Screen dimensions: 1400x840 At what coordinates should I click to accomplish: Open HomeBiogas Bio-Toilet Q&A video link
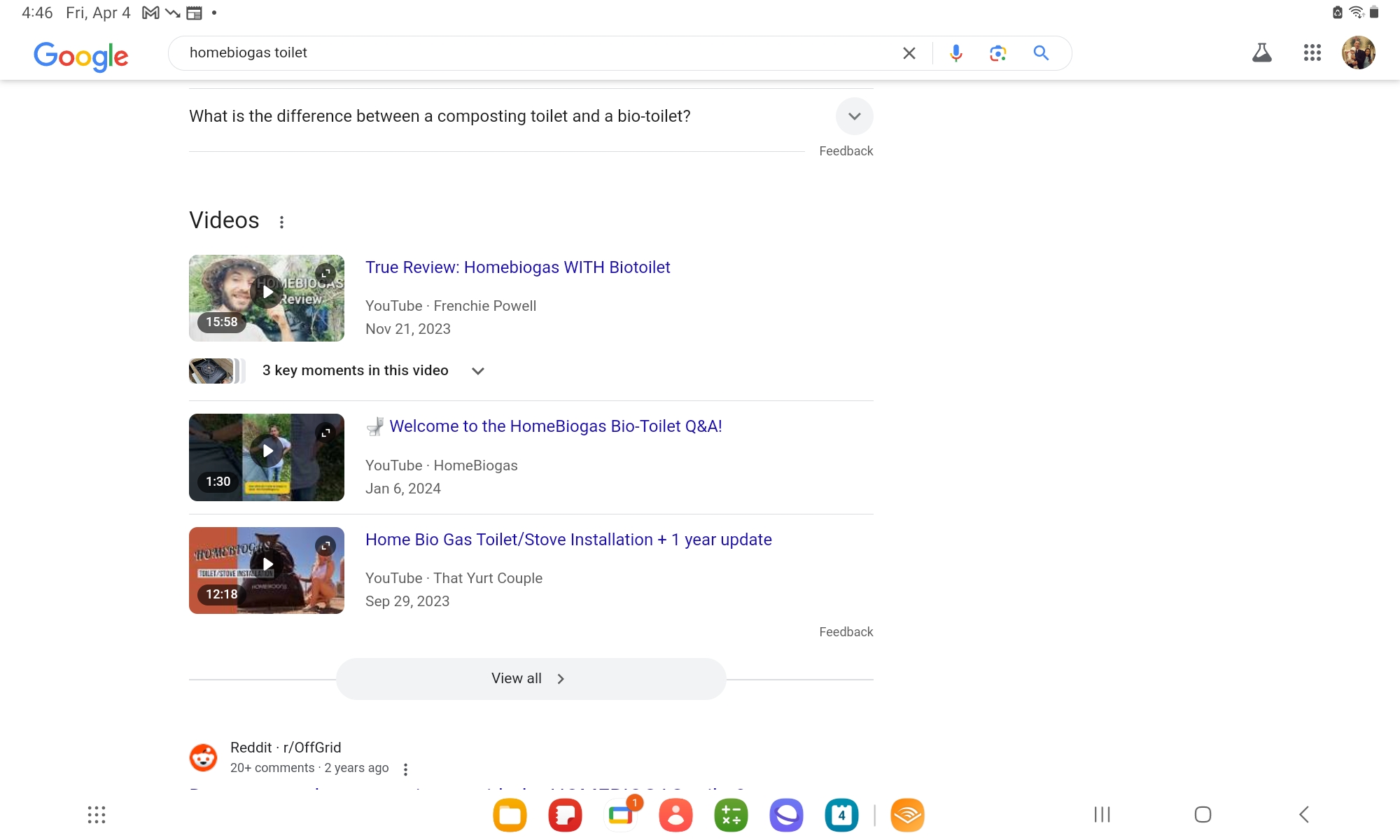coord(555,426)
